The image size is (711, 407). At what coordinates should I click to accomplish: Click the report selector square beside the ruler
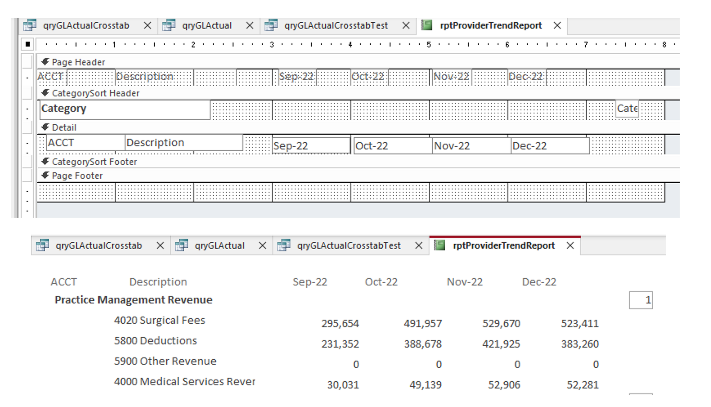[26, 44]
